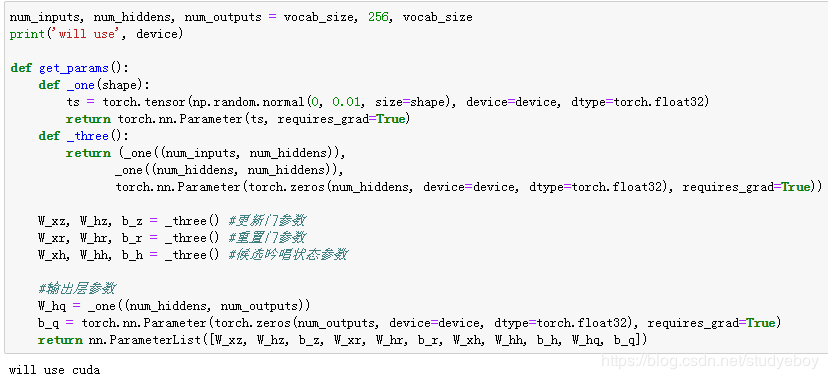Click the nn.ParameterList return statement
This screenshot has width=828, height=379.
pos(342,340)
